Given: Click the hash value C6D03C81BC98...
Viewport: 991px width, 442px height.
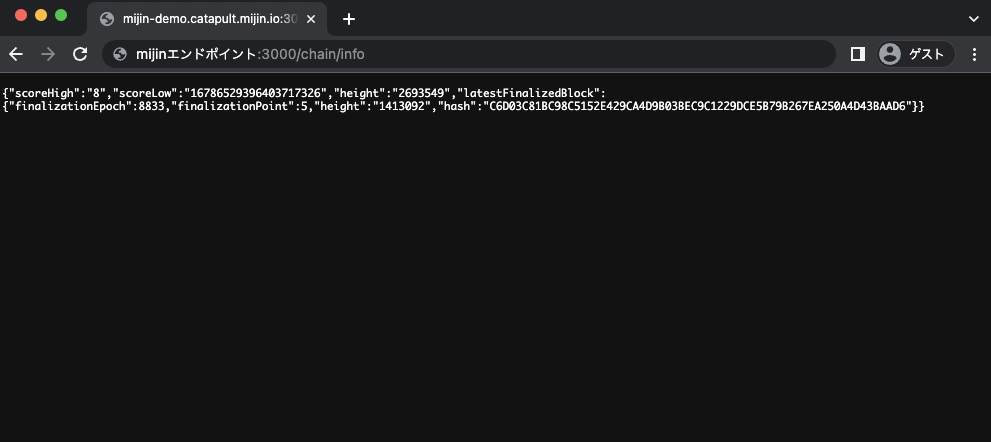Looking at the screenshot, I should (x=697, y=106).
